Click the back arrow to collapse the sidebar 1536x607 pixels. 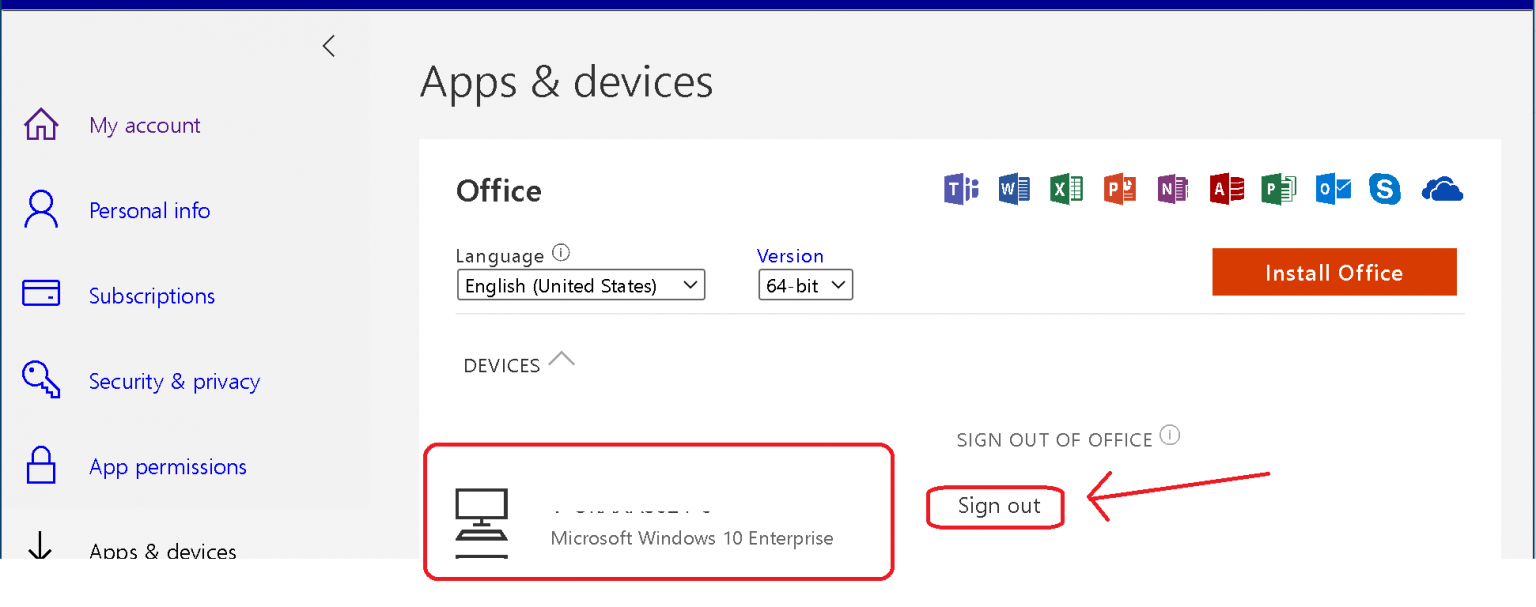point(328,45)
